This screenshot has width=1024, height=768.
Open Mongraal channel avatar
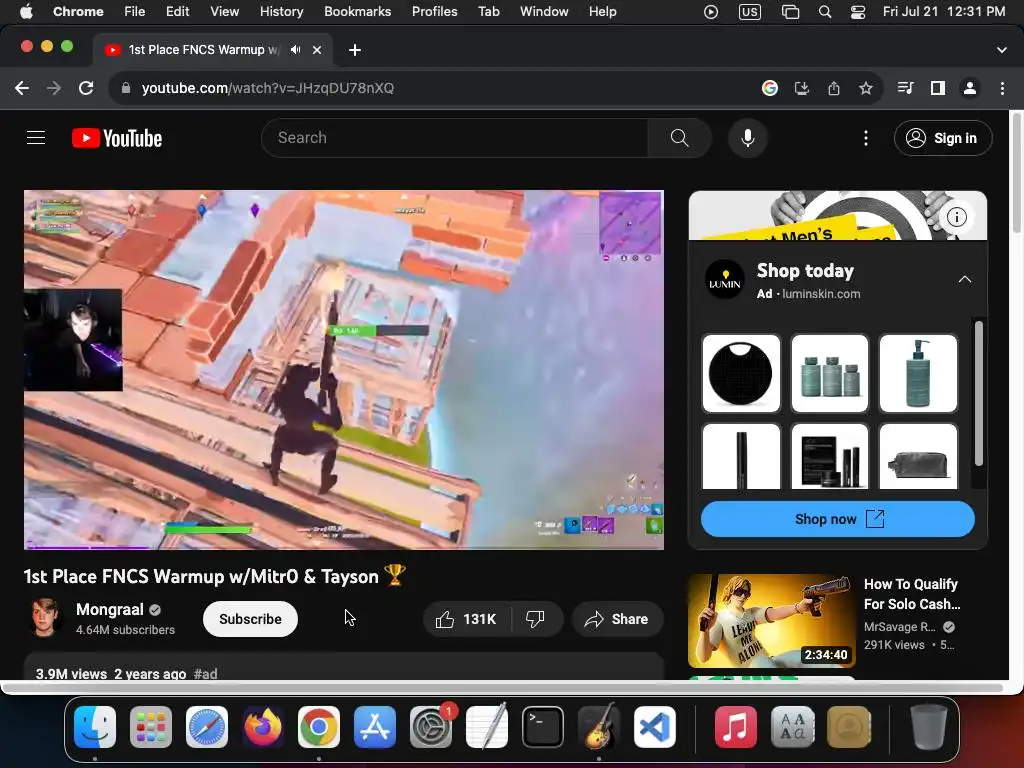[x=44, y=618]
